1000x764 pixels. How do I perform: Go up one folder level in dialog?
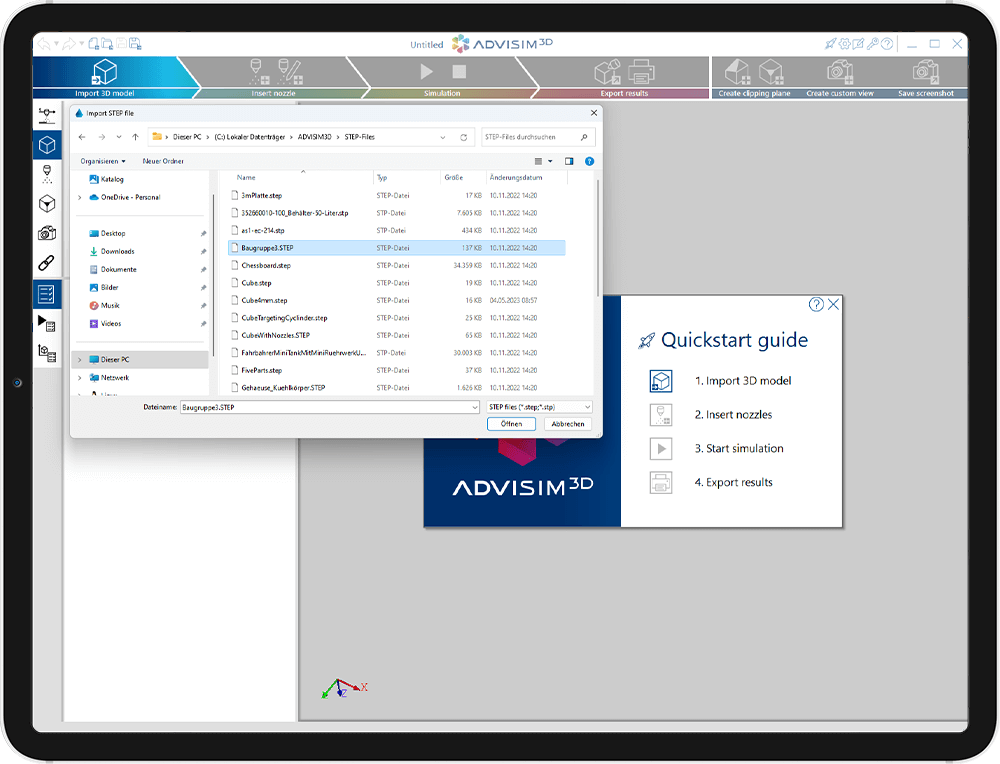(x=135, y=137)
